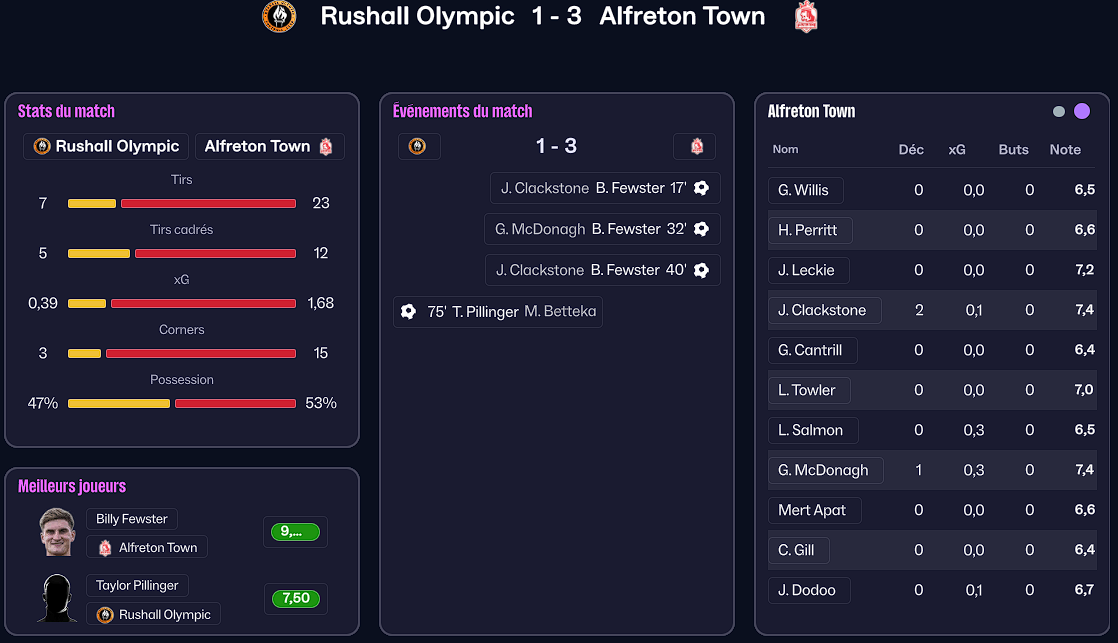
Task: Select the Alfreton Town stats tab
Action: tap(269, 147)
